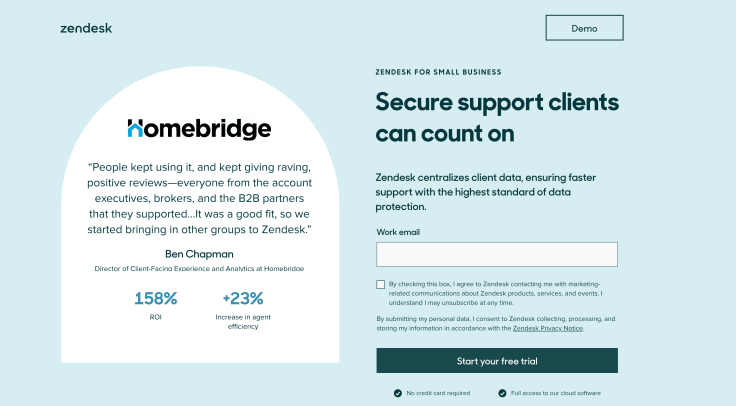Select the +23% agent efficiency statistic

click(x=243, y=298)
